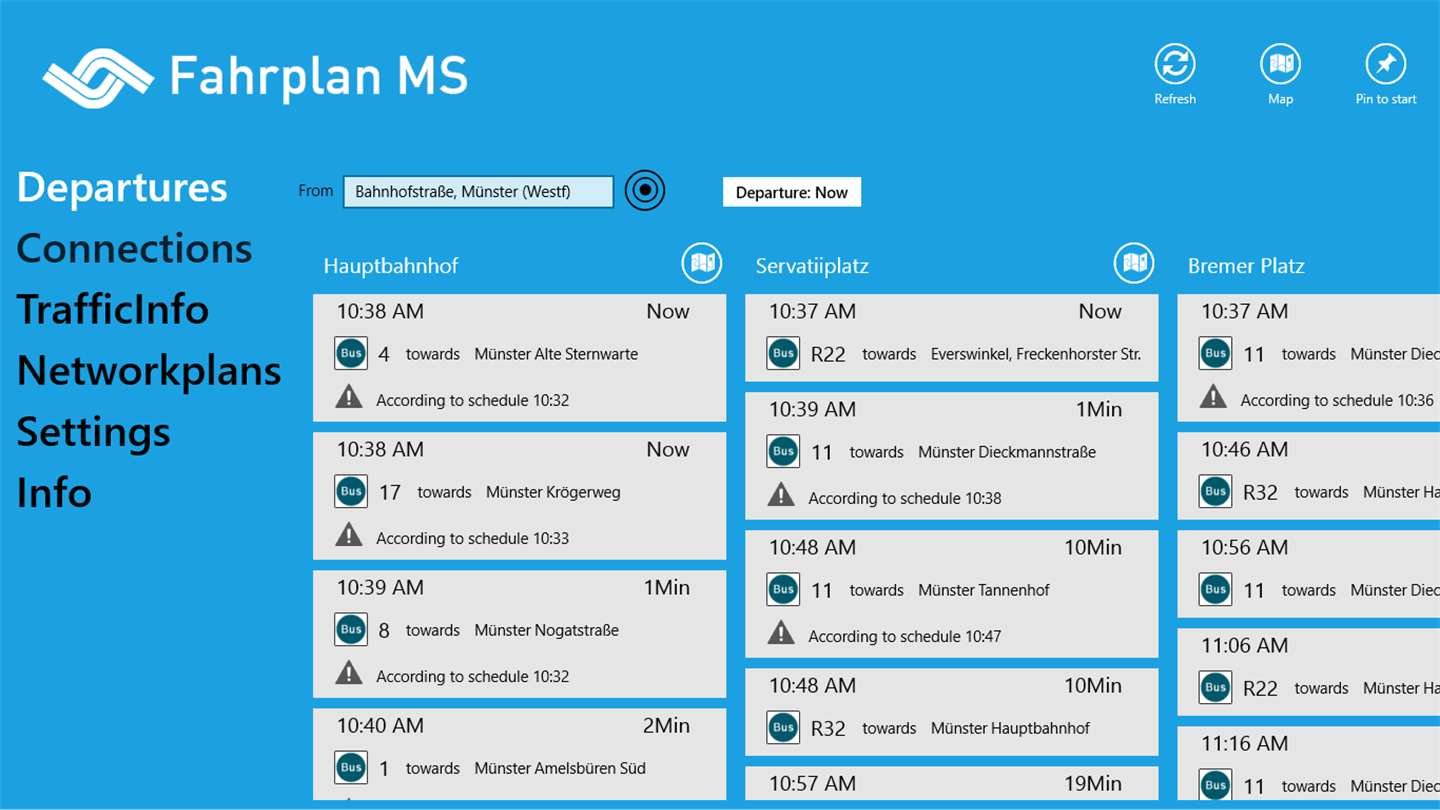Open the Connections section
The image size is (1440, 810).
[134, 249]
